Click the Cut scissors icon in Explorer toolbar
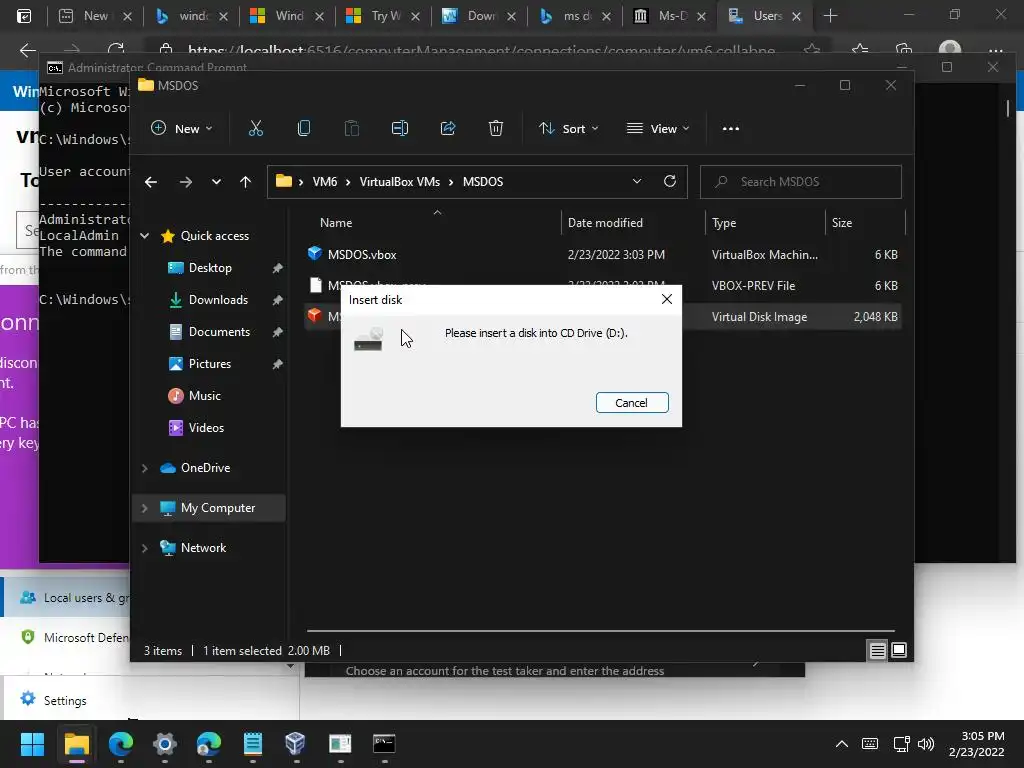The width and height of the screenshot is (1024, 768). pyautogui.click(x=255, y=129)
